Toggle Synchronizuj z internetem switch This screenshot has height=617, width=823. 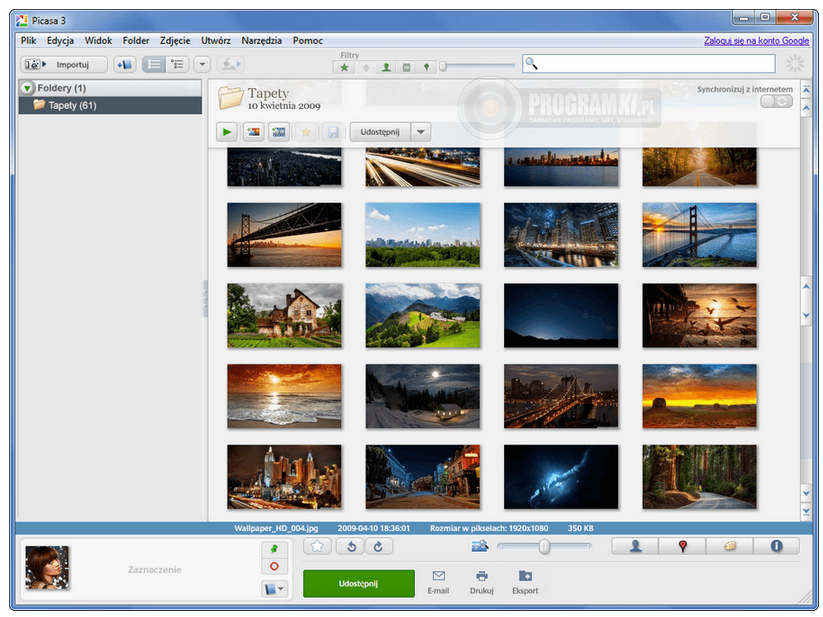(x=776, y=101)
